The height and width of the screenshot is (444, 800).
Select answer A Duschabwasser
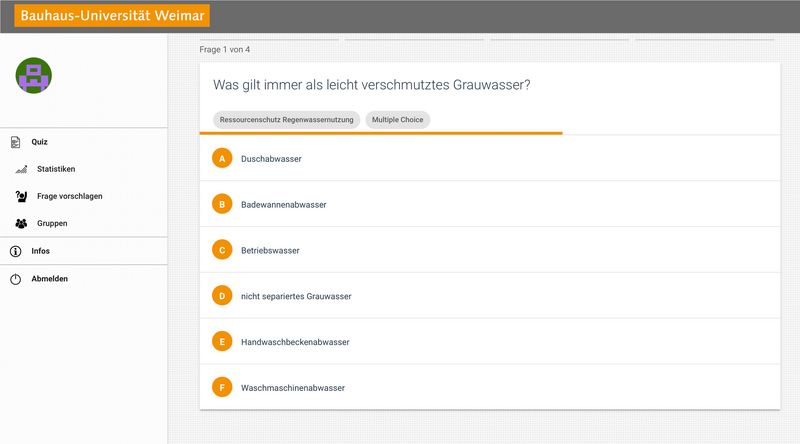490,158
